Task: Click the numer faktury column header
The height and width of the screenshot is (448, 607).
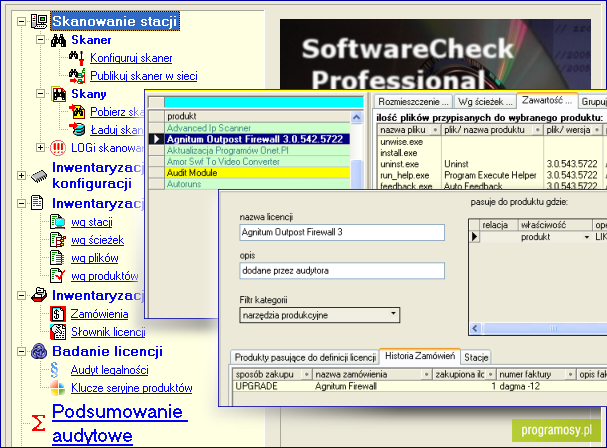Action: click(536, 374)
